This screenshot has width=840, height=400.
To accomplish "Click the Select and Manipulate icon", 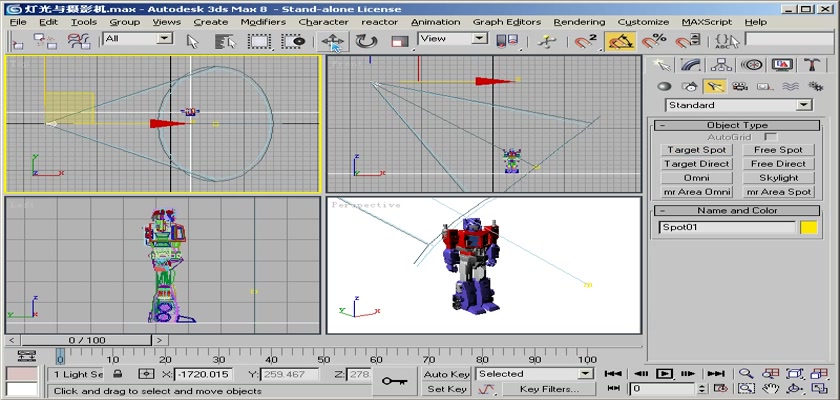I will pos(546,41).
